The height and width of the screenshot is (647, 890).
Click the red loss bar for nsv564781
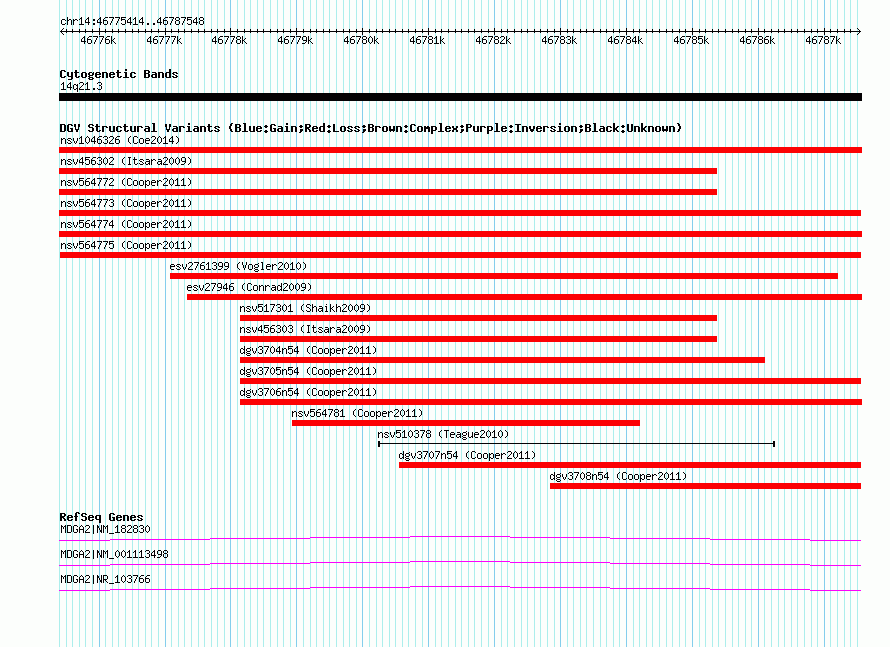pyautogui.click(x=465, y=423)
